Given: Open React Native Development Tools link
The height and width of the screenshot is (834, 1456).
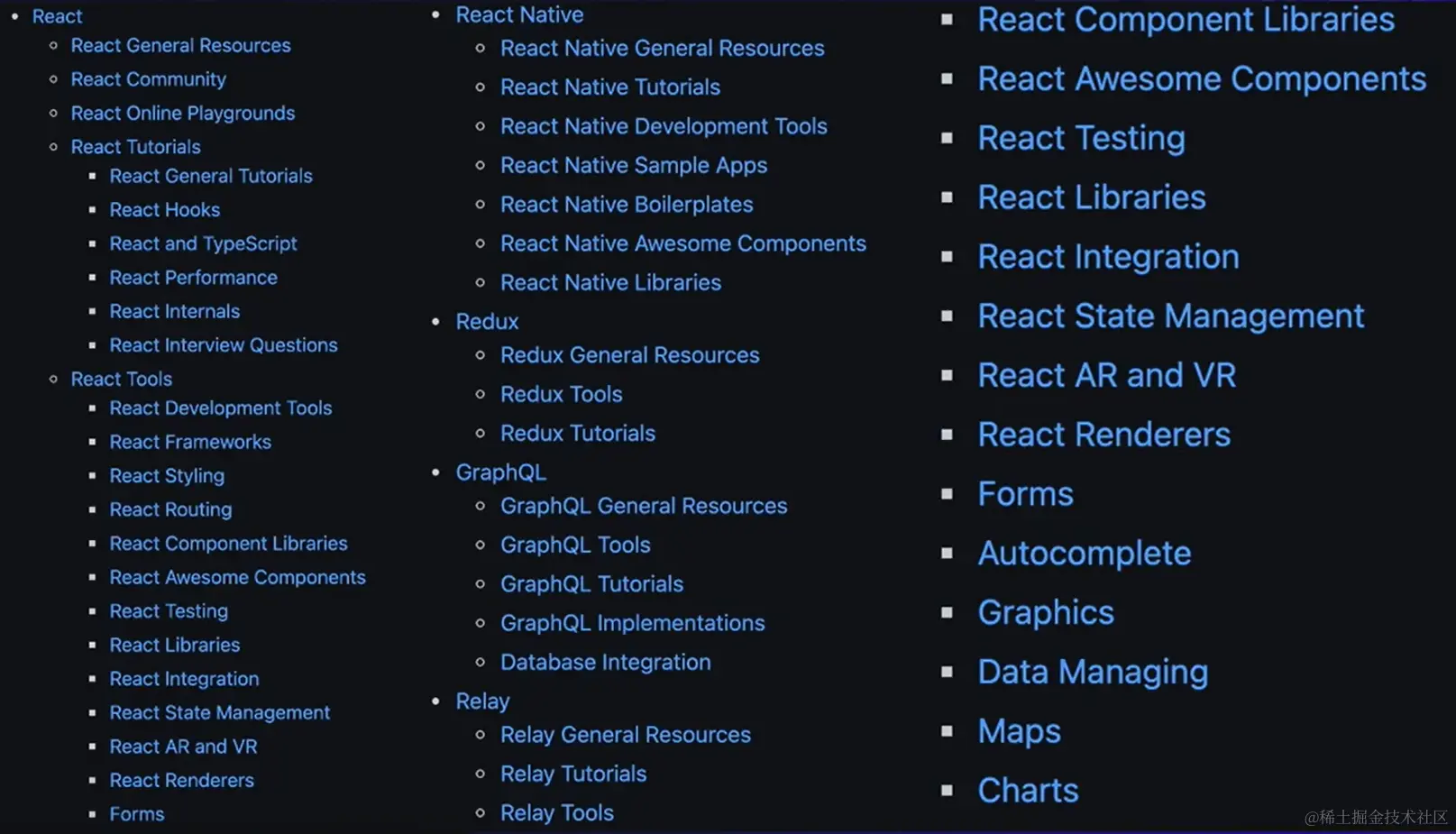Looking at the screenshot, I should tap(664, 126).
